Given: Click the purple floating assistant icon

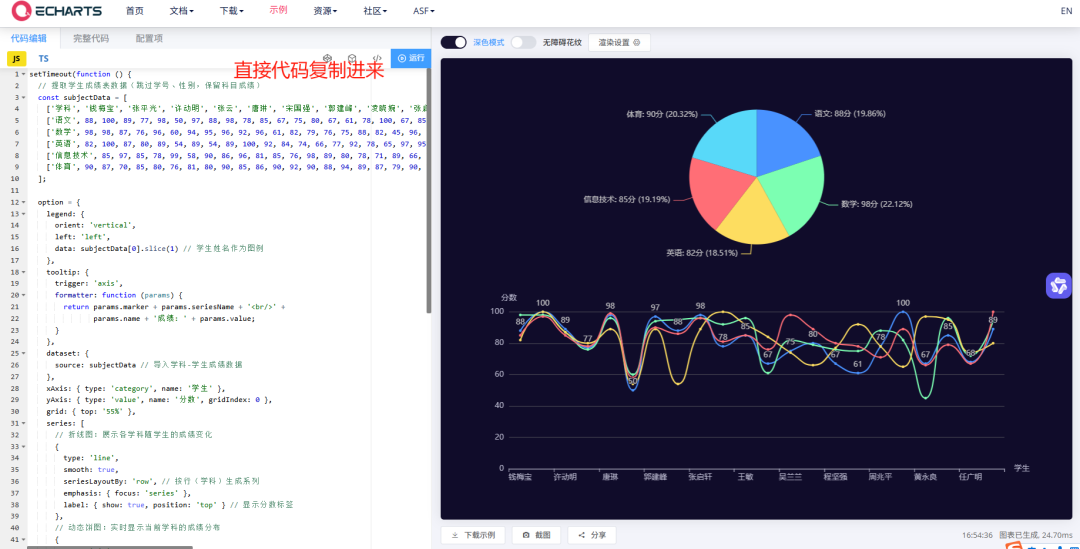Looking at the screenshot, I should (x=1058, y=286).
